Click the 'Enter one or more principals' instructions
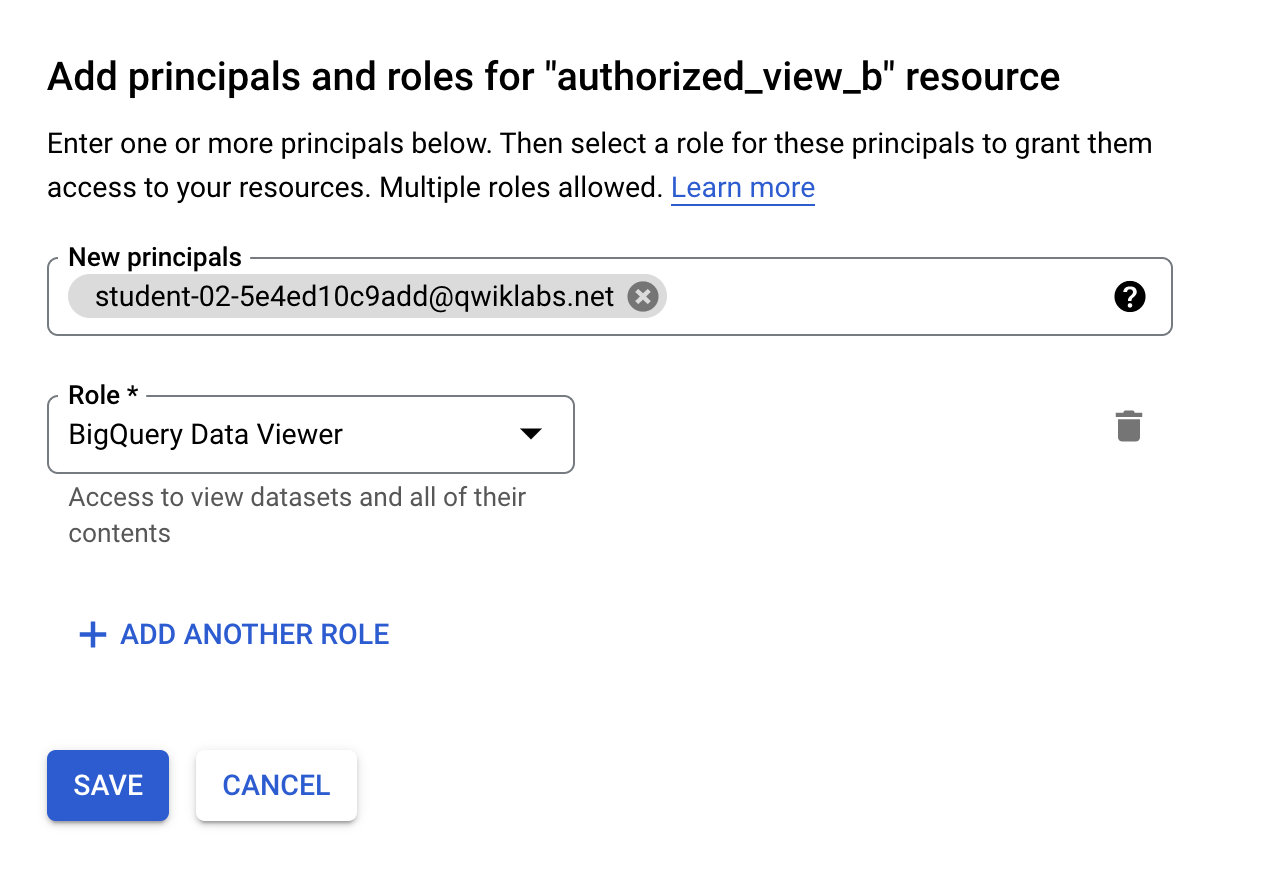 click(600, 166)
